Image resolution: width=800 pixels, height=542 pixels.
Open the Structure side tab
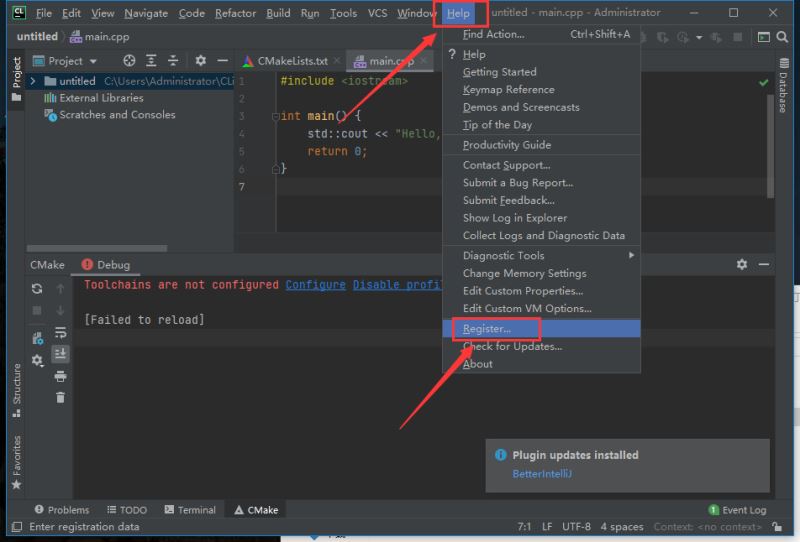pyautogui.click(x=17, y=390)
